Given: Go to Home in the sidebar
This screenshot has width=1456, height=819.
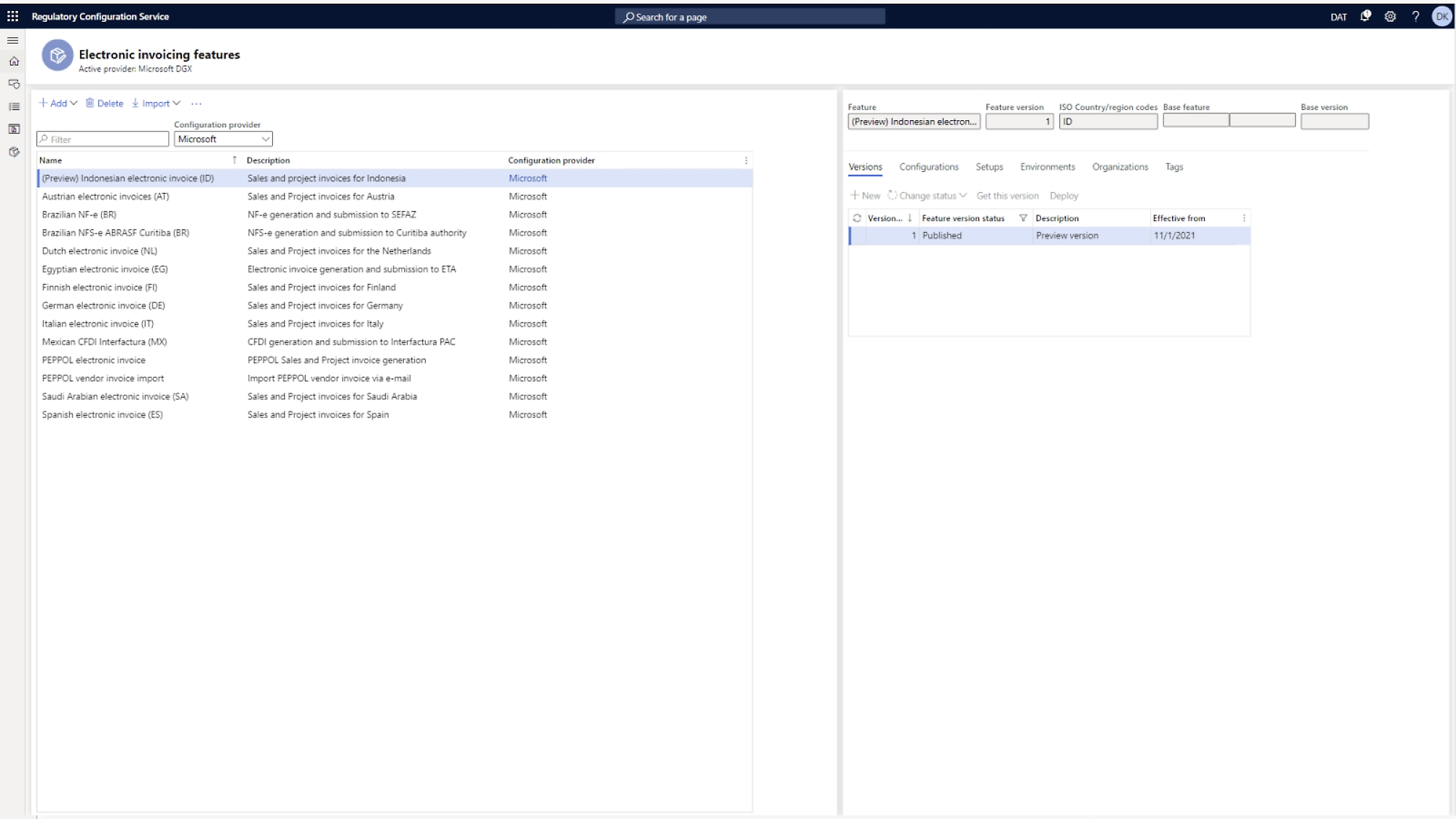Looking at the screenshot, I should (13, 62).
